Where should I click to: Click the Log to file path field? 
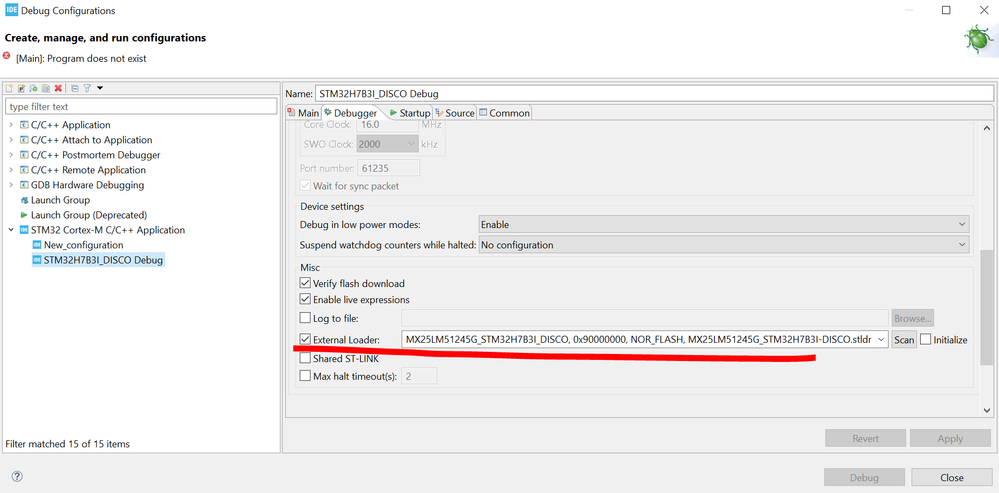(x=645, y=318)
